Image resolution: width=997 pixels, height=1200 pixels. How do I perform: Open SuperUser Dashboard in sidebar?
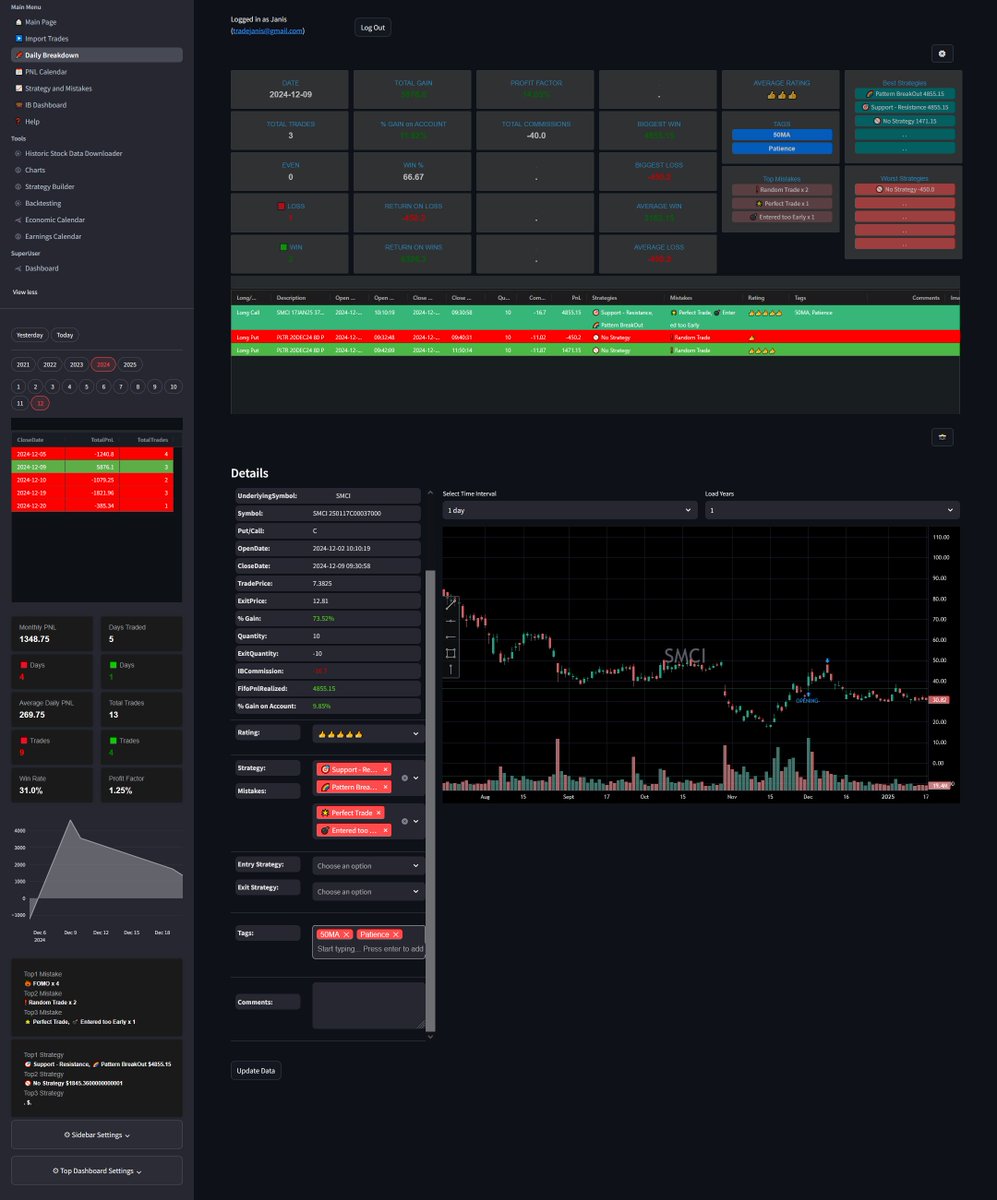click(x=41, y=268)
